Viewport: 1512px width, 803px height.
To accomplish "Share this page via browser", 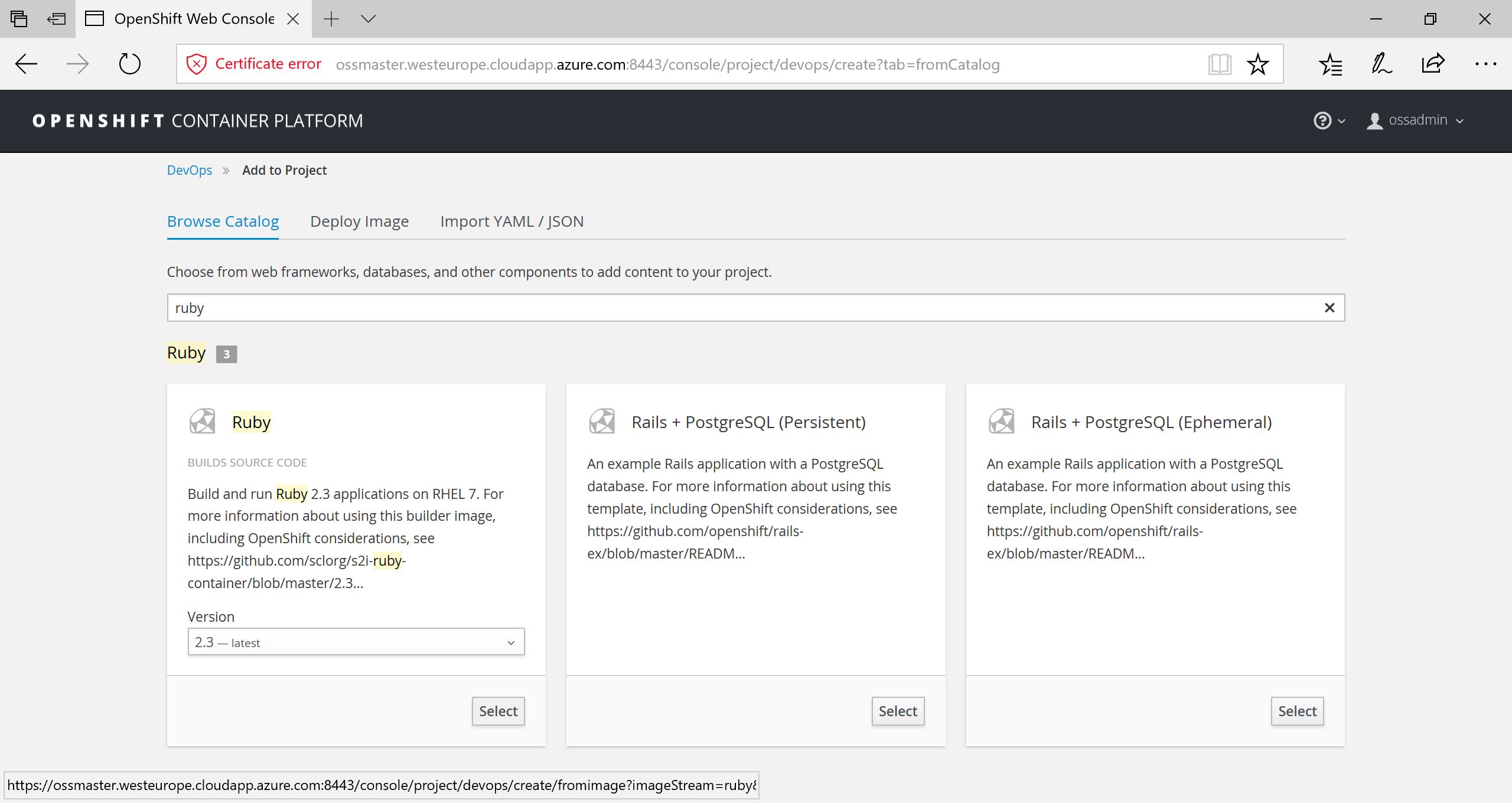I will coord(1433,64).
